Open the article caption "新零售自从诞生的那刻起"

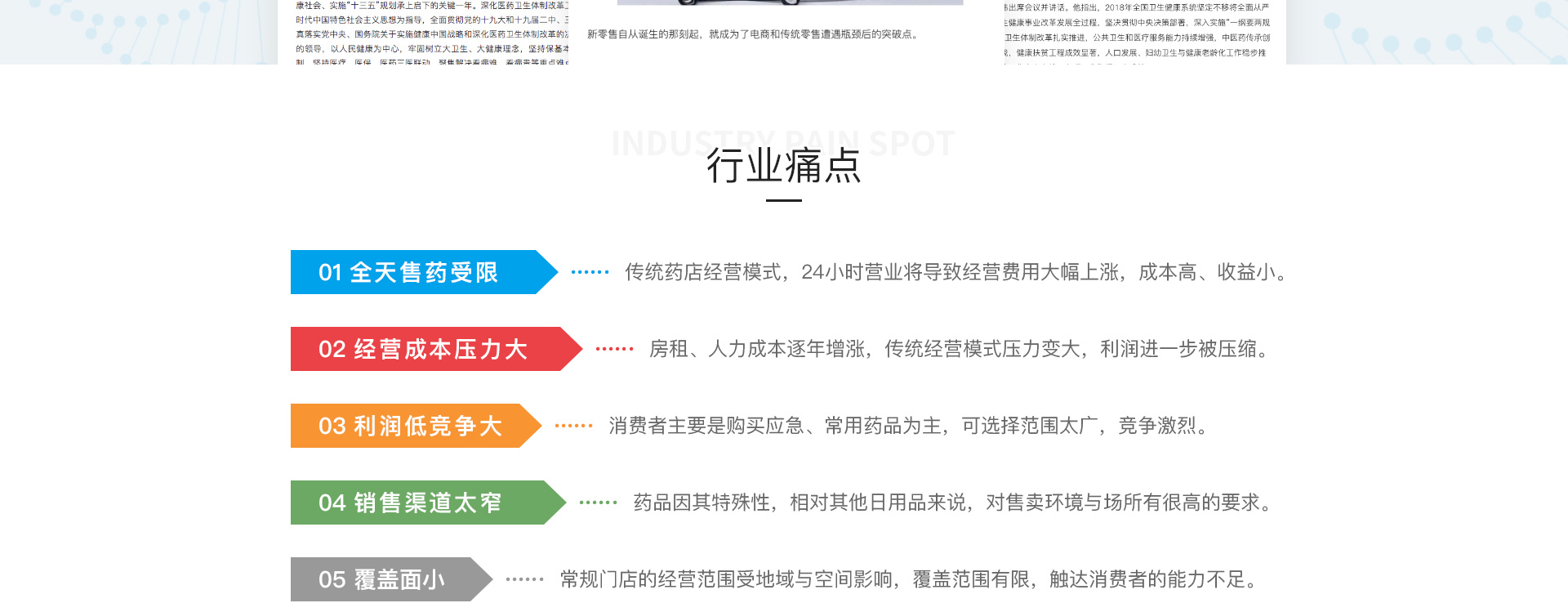click(x=753, y=34)
